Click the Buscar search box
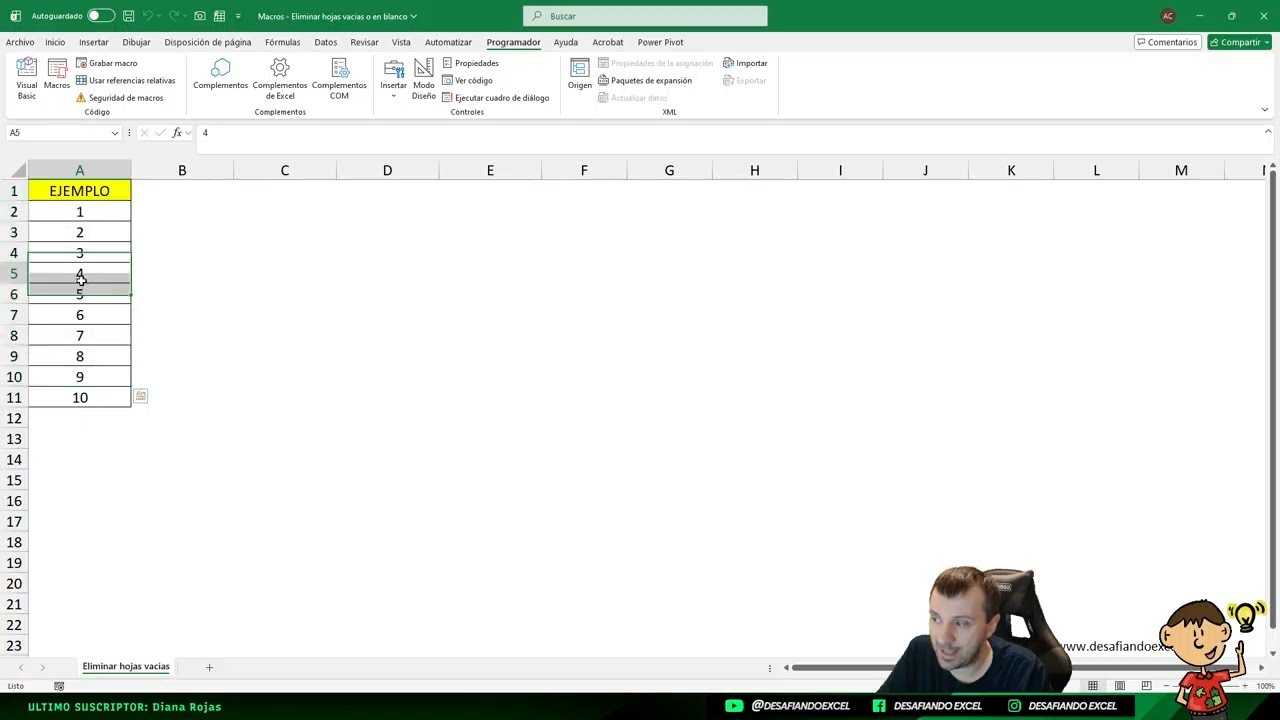The width and height of the screenshot is (1280, 720). pos(645,16)
